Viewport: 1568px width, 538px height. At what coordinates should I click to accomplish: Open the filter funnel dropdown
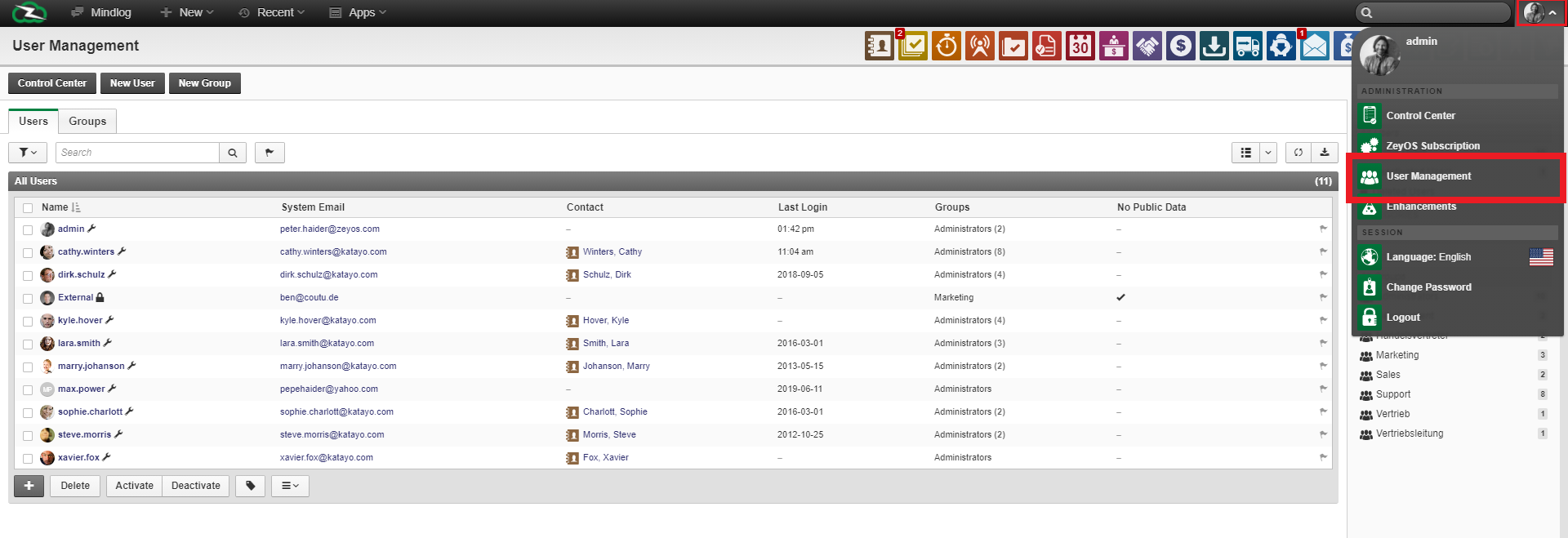[x=28, y=153]
